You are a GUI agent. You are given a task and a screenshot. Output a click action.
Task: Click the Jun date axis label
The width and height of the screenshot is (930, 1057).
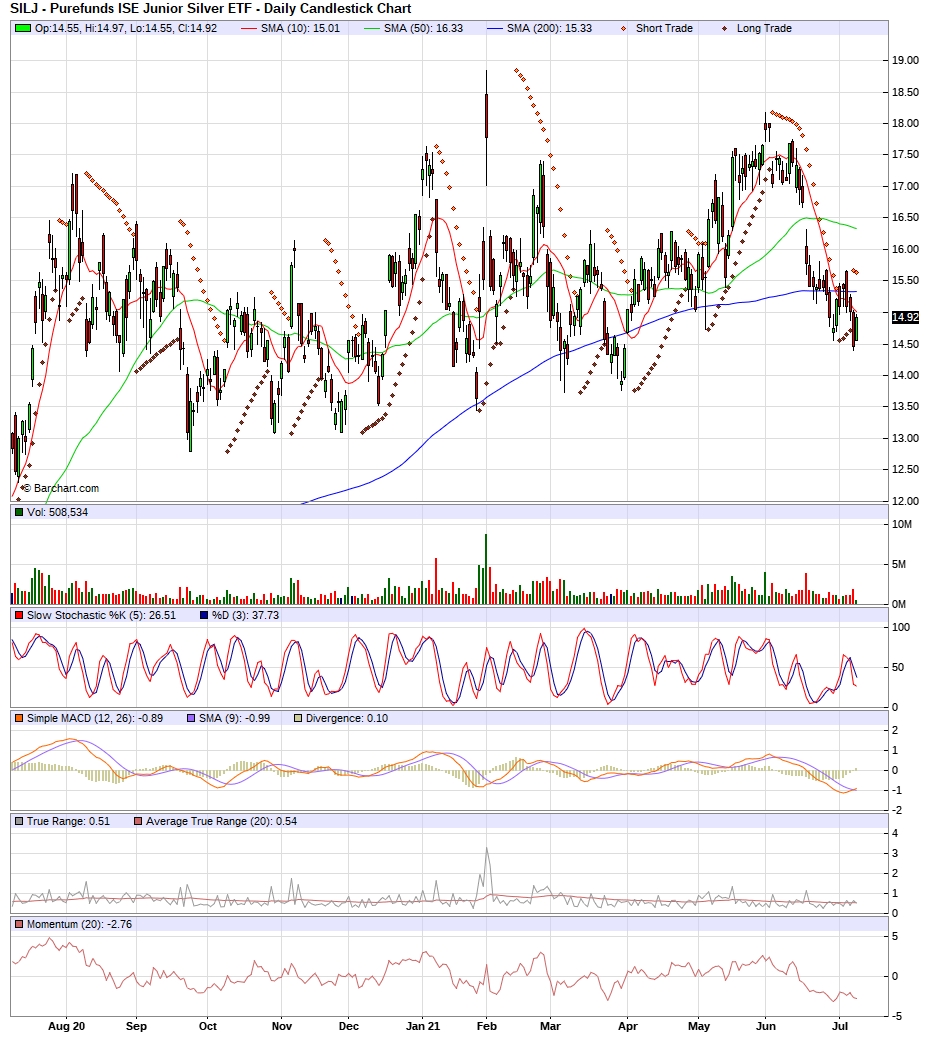tap(766, 1026)
